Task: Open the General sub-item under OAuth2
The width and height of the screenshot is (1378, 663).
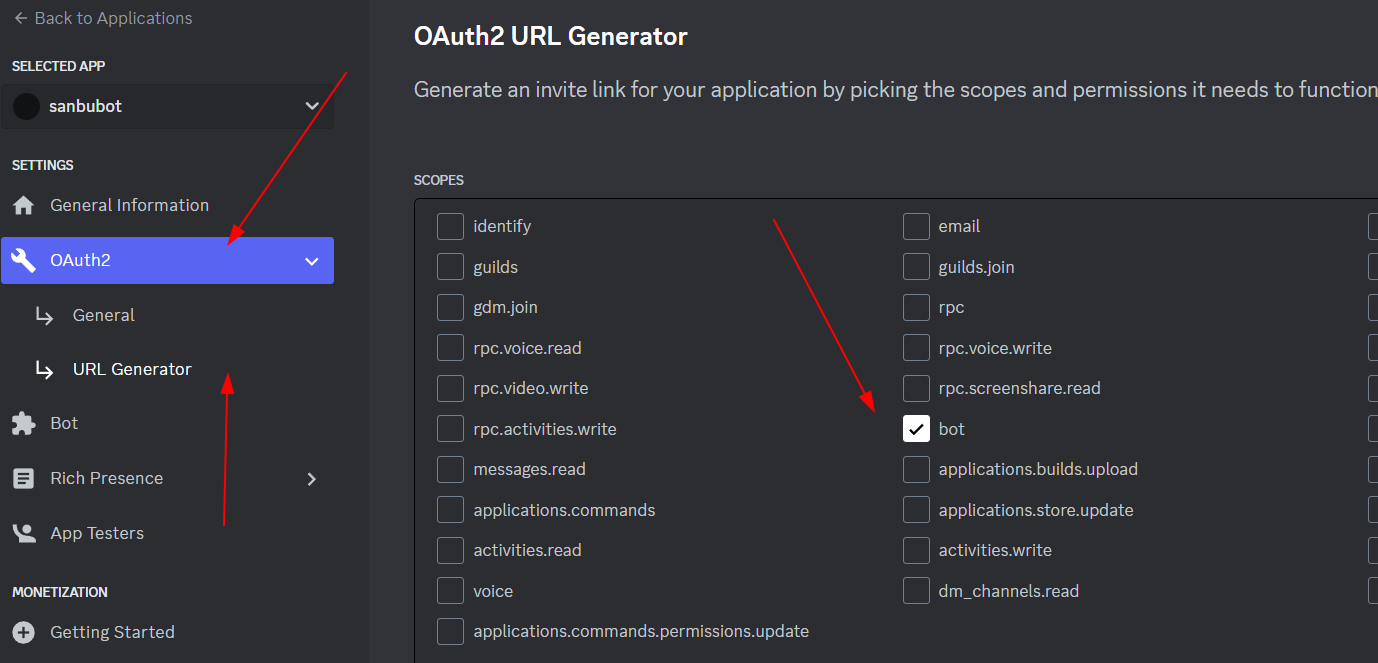Action: 104,315
